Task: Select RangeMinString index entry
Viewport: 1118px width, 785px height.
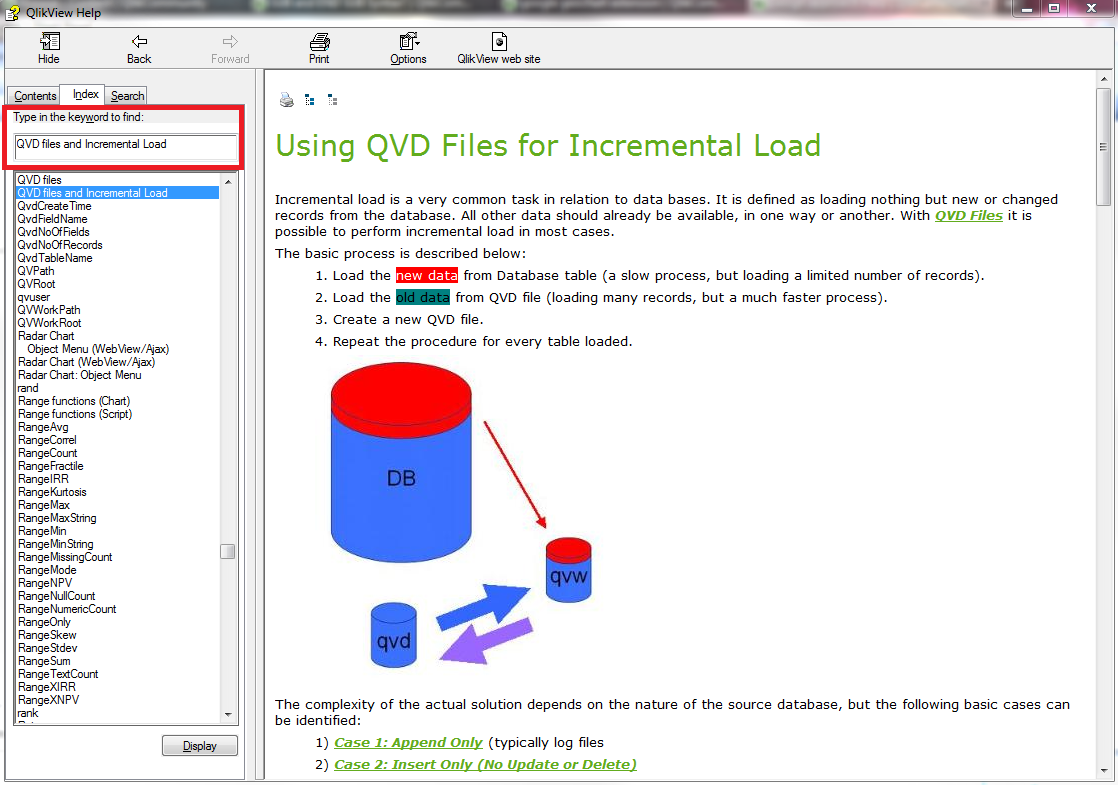Action: [x=56, y=544]
